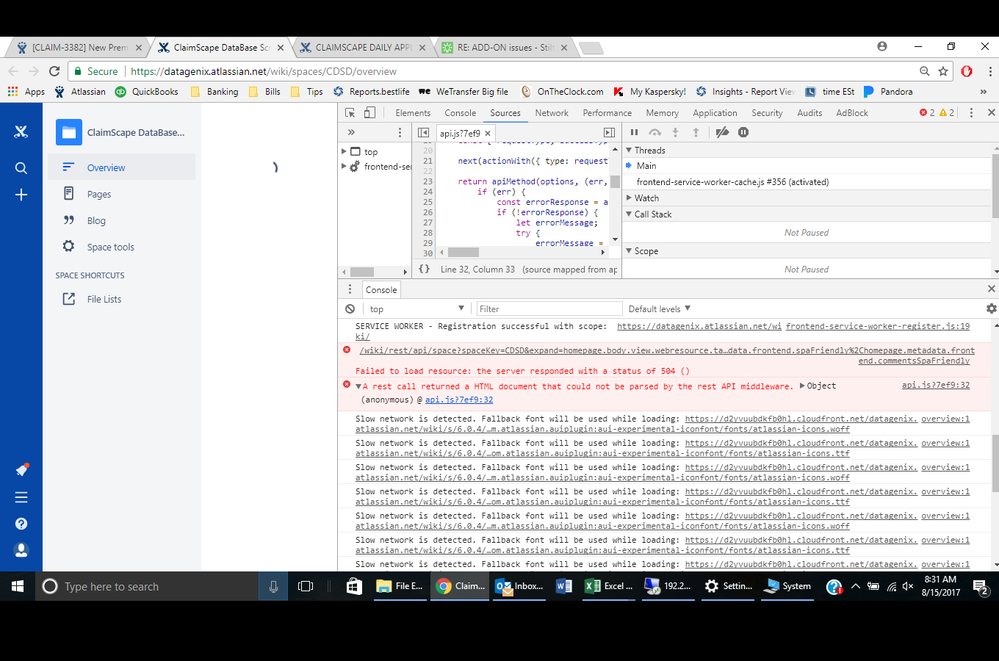Click the step over function call icon
Image resolution: width=999 pixels, height=661 pixels.
(655, 133)
